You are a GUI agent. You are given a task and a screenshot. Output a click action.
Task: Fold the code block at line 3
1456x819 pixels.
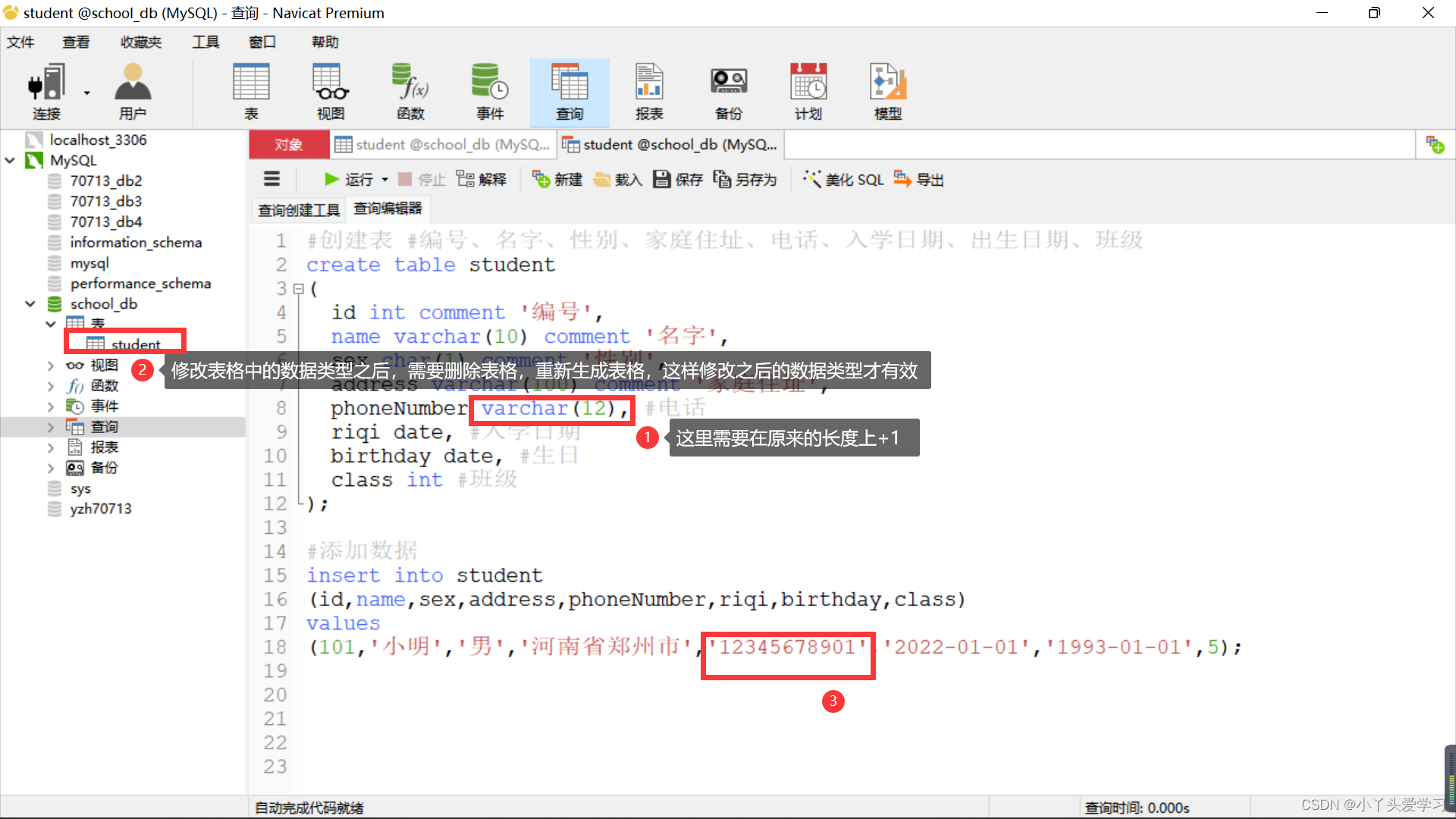[x=299, y=289]
